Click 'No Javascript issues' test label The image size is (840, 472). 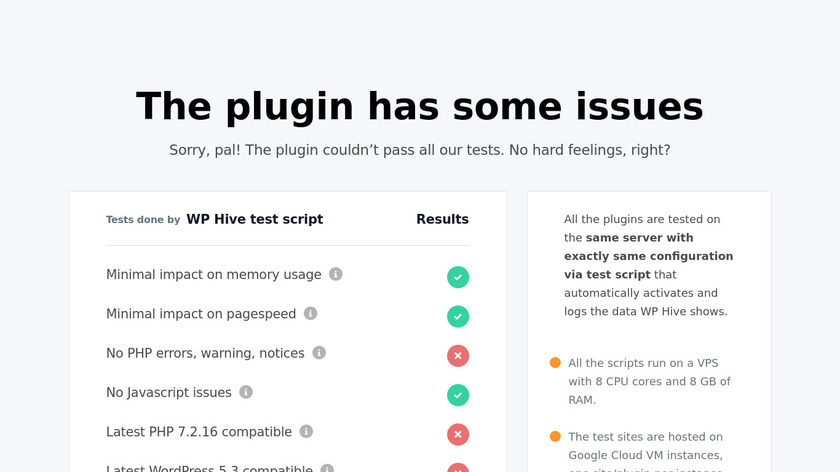pos(169,392)
